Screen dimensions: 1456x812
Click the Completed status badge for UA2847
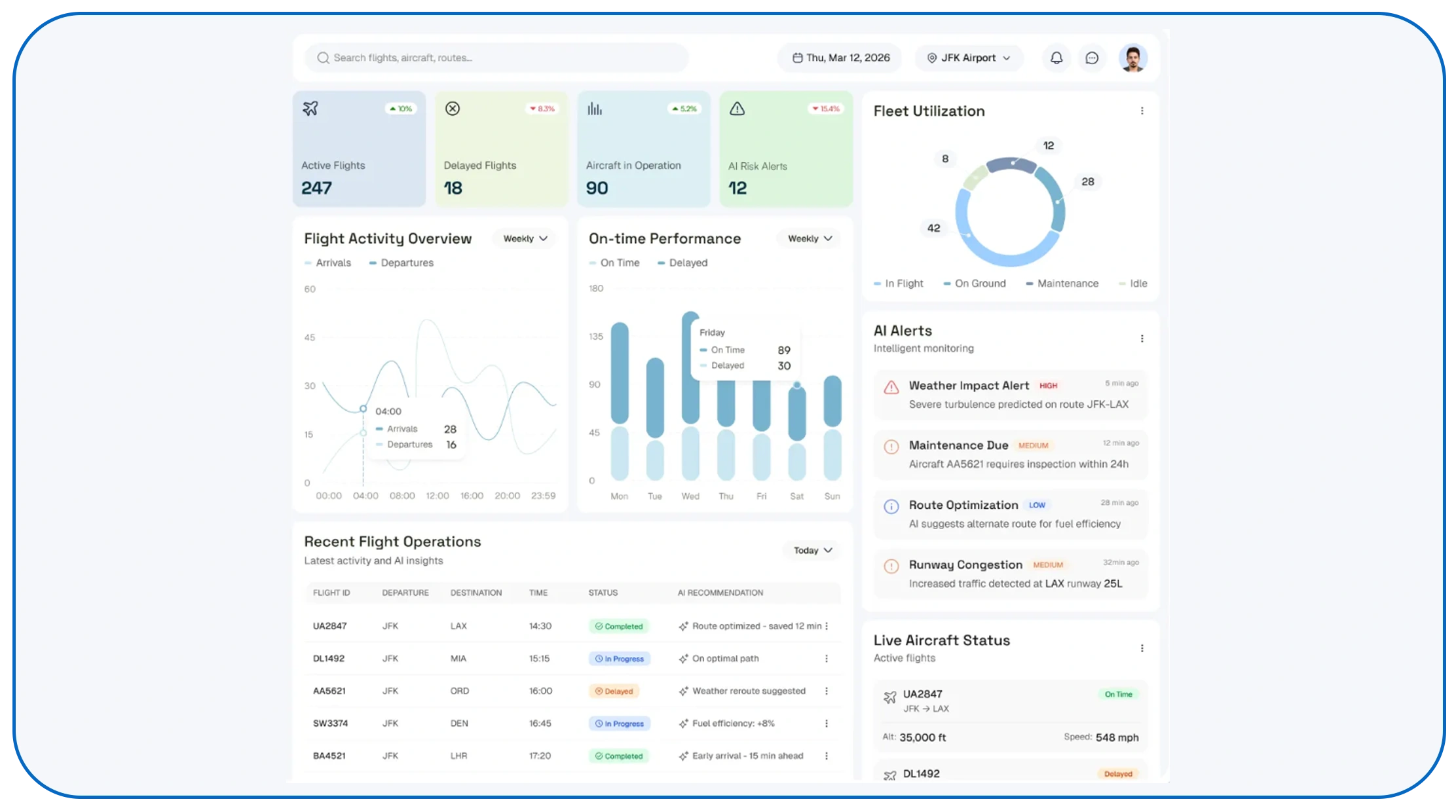click(619, 627)
